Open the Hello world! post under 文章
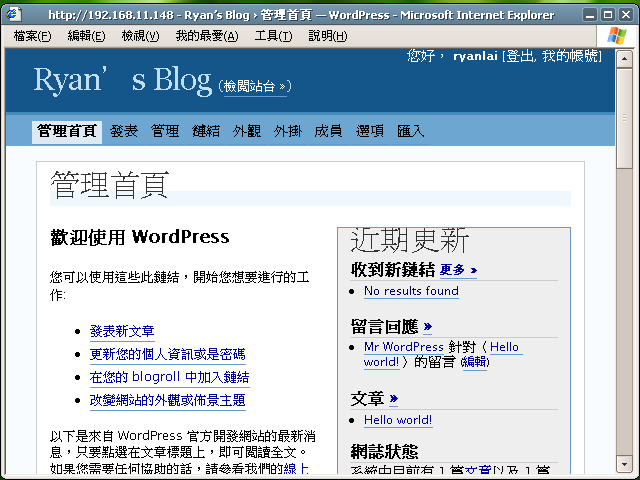Image resolution: width=640 pixels, height=480 pixels. pyautogui.click(x=398, y=420)
